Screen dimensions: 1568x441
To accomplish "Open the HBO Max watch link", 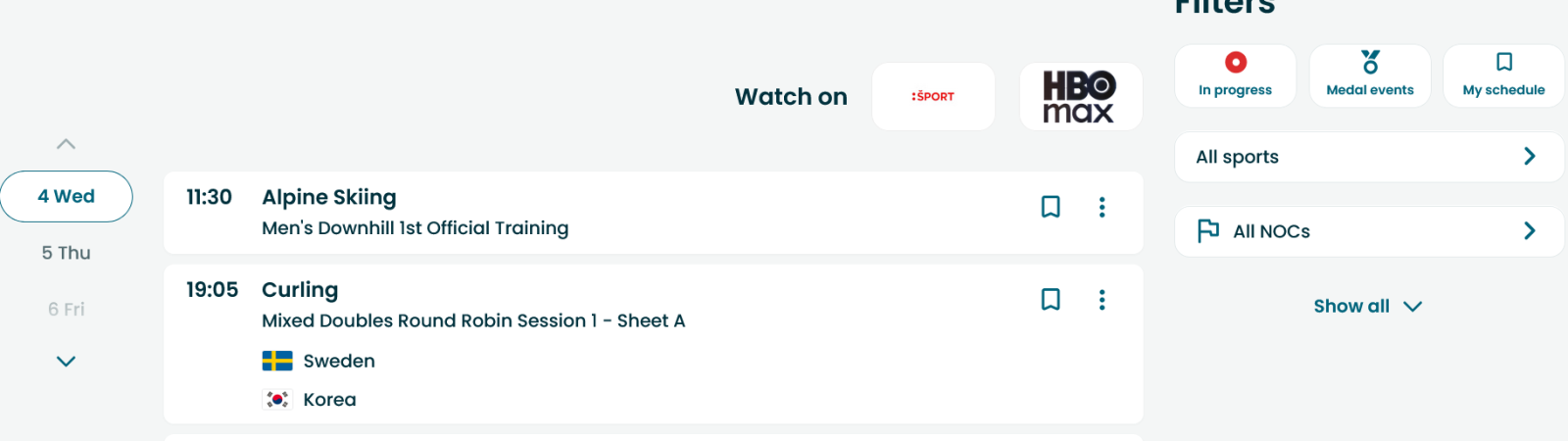I will click(x=1080, y=96).
